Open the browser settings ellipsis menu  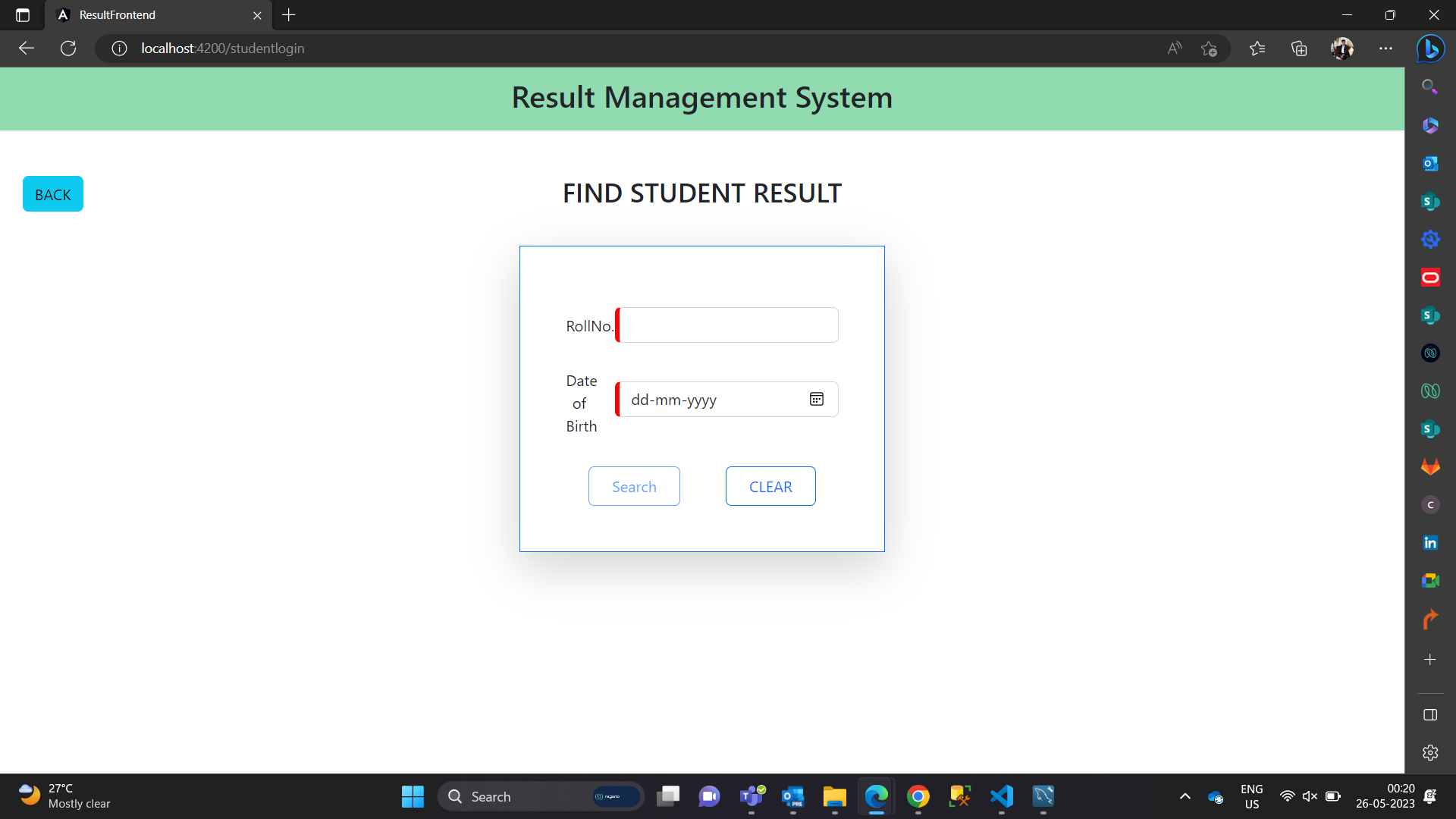point(1386,48)
